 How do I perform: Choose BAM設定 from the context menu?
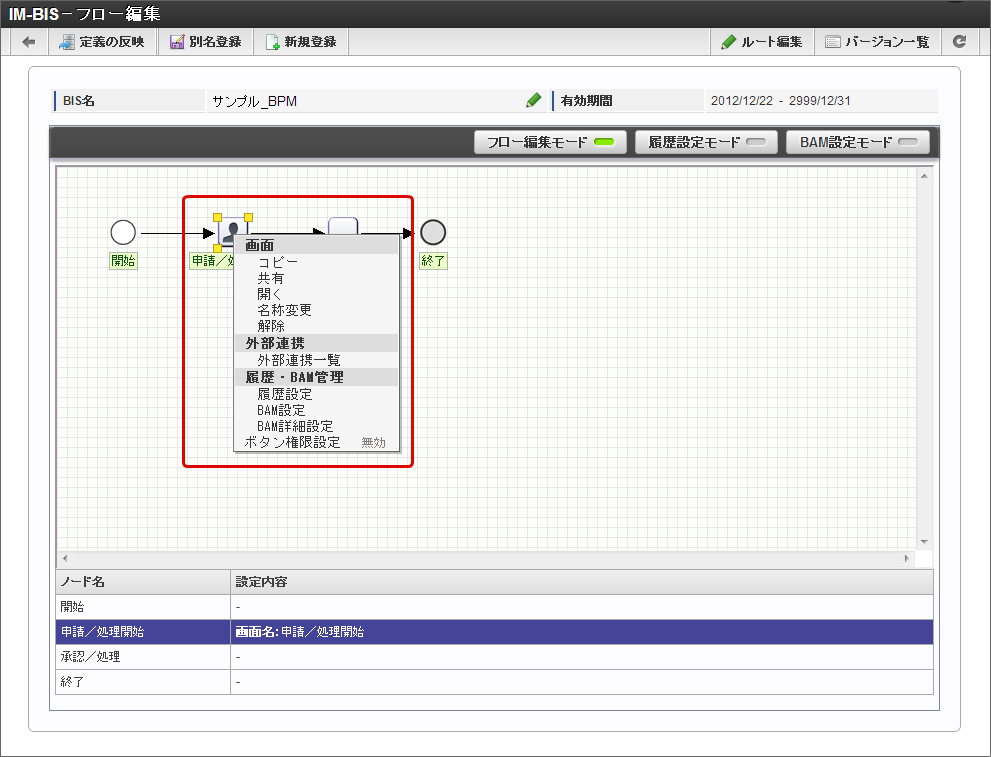click(316, 410)
